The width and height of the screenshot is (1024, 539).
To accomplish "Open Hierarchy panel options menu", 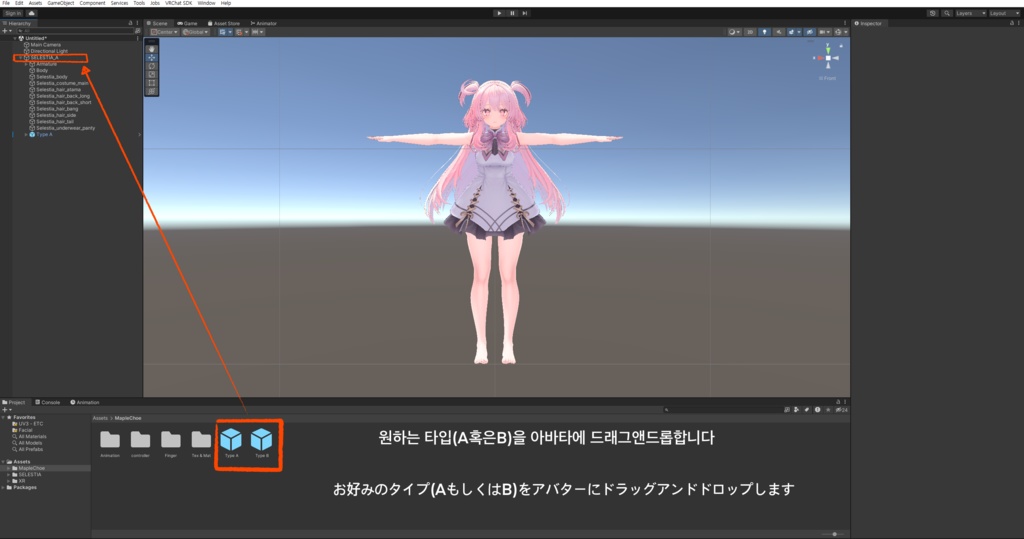I will click(137, 23).
